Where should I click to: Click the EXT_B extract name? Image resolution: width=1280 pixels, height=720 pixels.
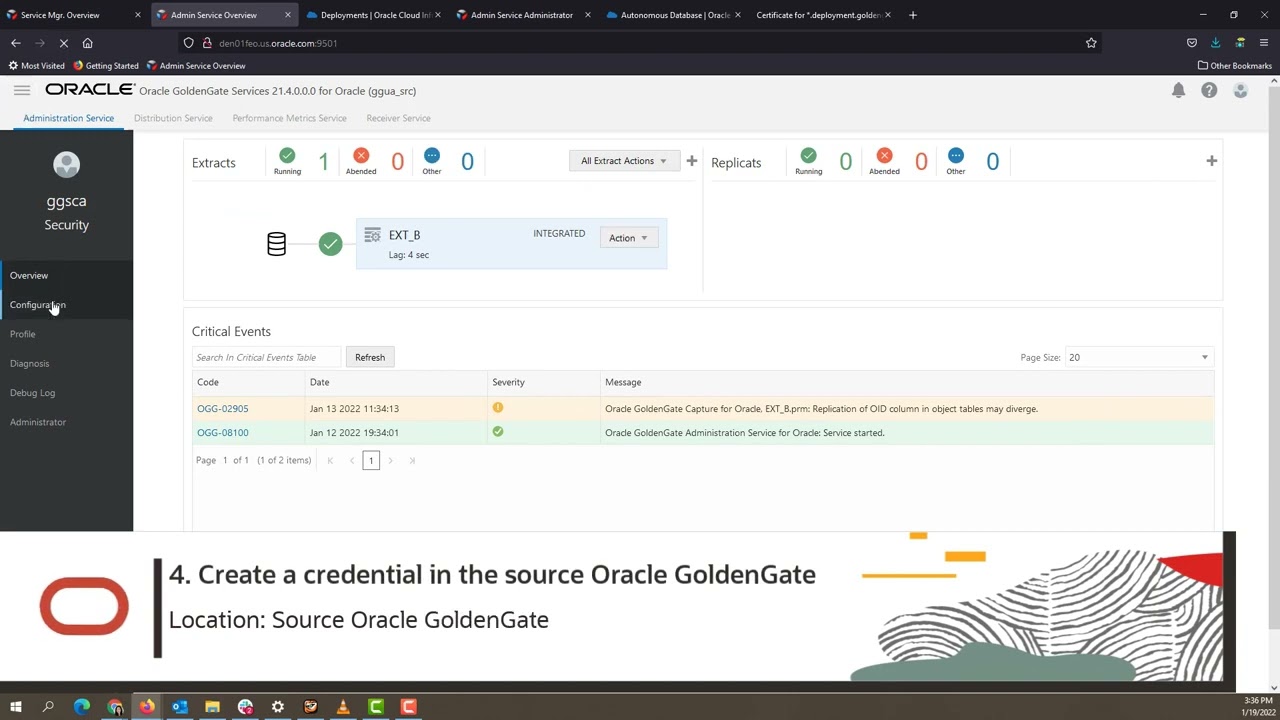pyautogui.click(x=404, y=235)
